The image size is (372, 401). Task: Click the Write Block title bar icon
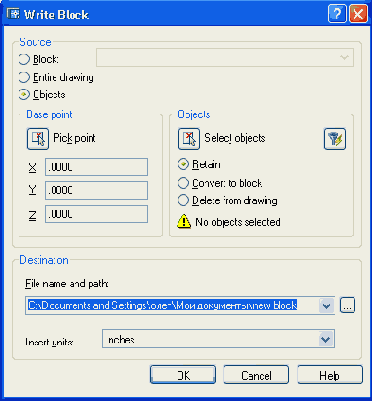point(14,15)
